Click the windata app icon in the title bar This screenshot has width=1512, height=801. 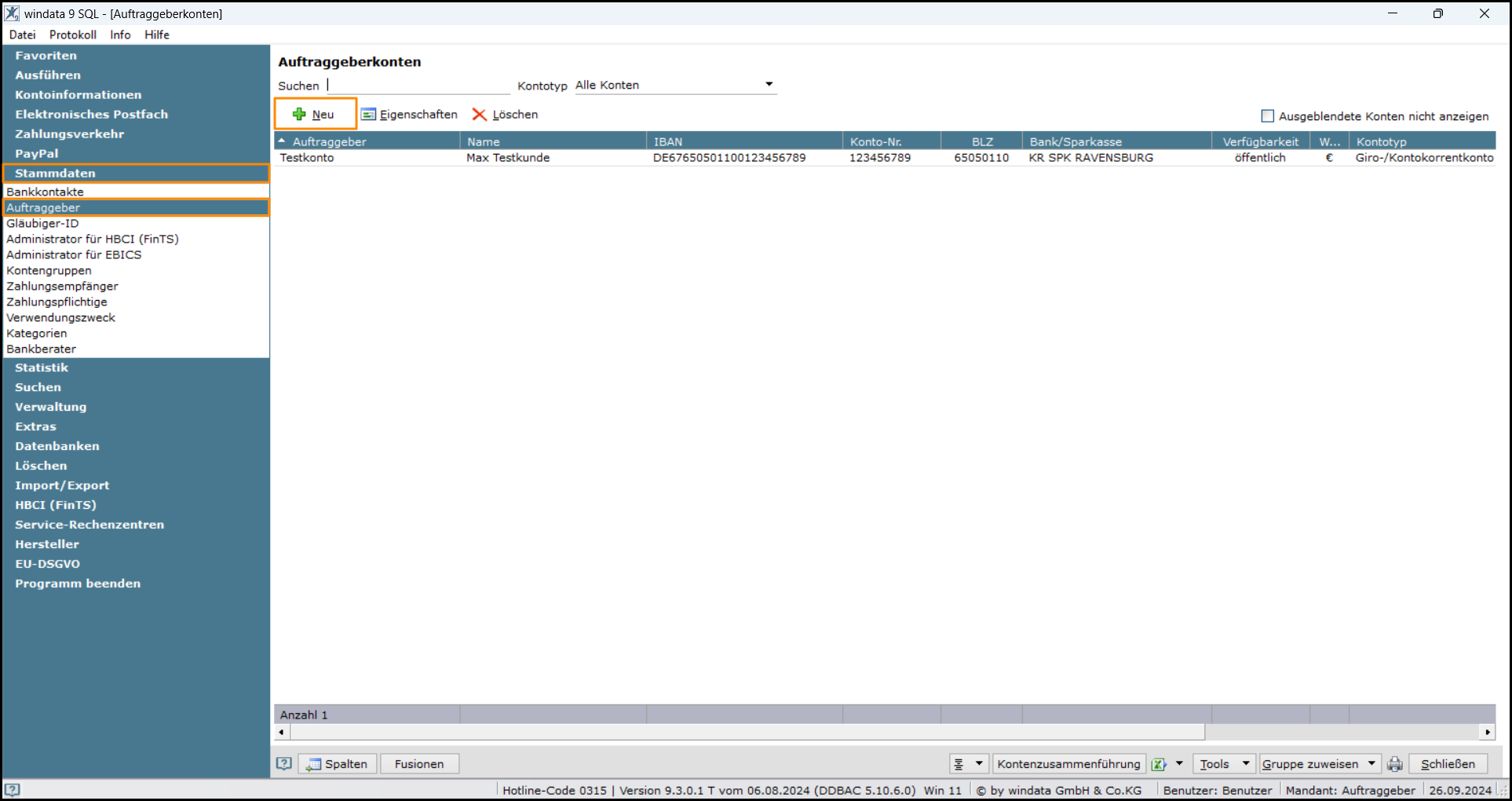(12, 13)
